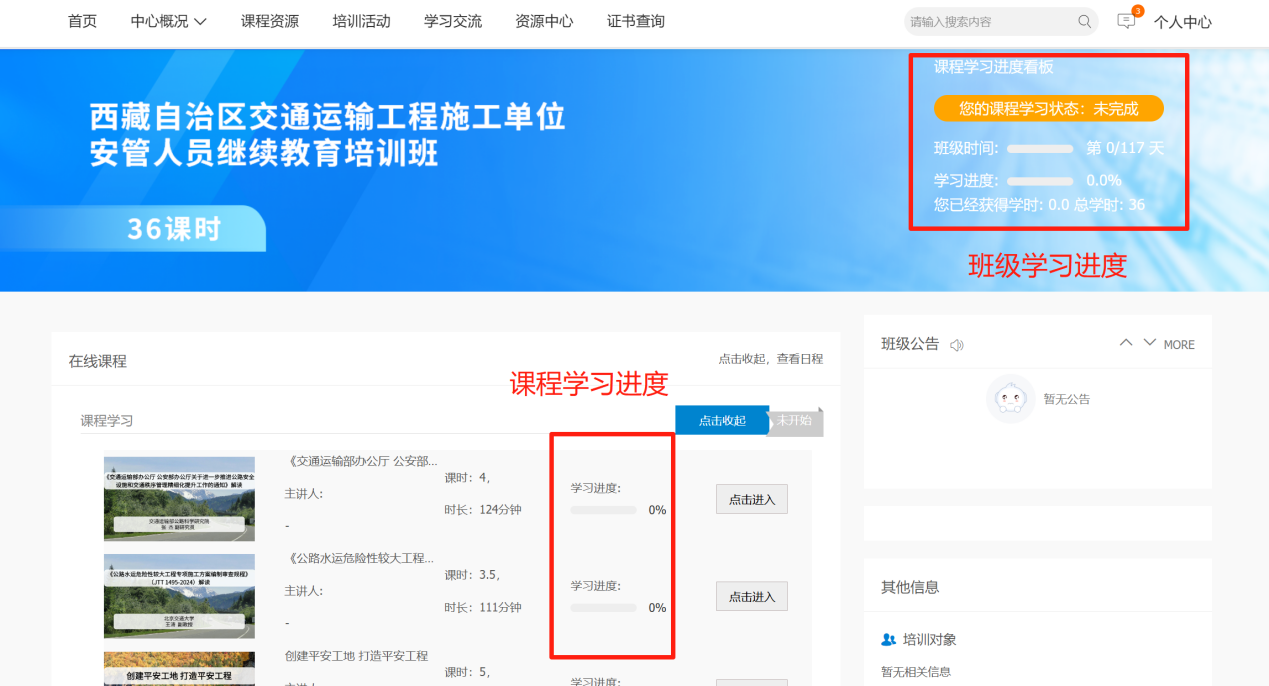The width and height of the screenshot is (1269, 686).
Task: Click the people icon next to 培训对象
Action: [888, 639]
